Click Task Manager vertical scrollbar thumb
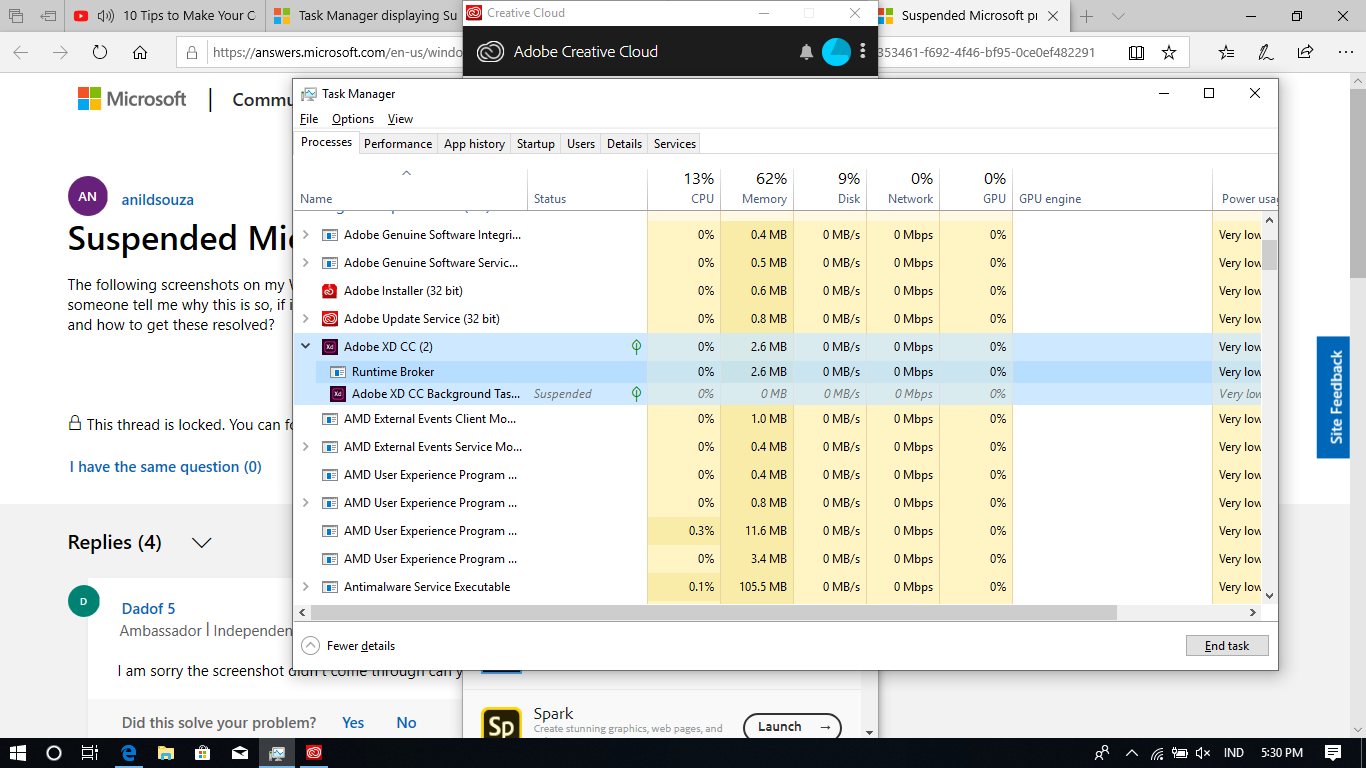This screenshot has width=1366, height=768. 1269,255
